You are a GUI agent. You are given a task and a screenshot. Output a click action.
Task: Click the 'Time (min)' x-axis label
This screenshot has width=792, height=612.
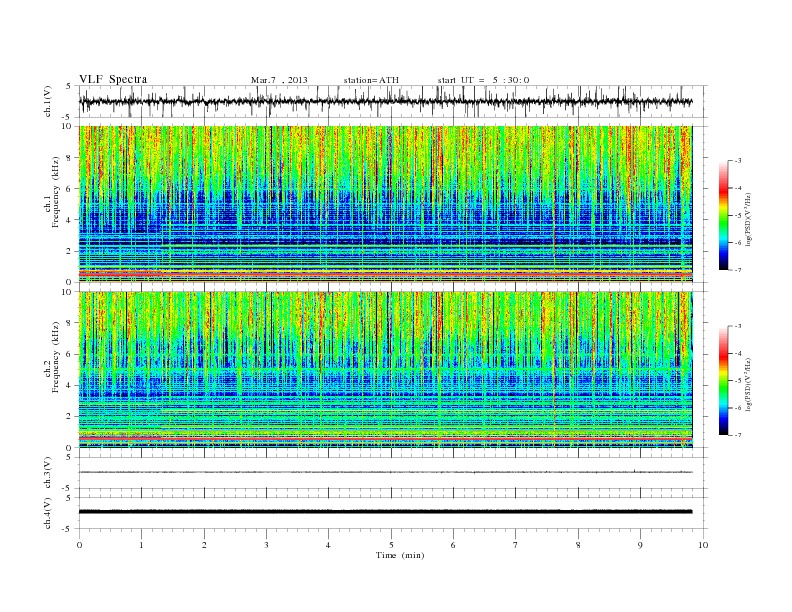(x=400, y=555)
